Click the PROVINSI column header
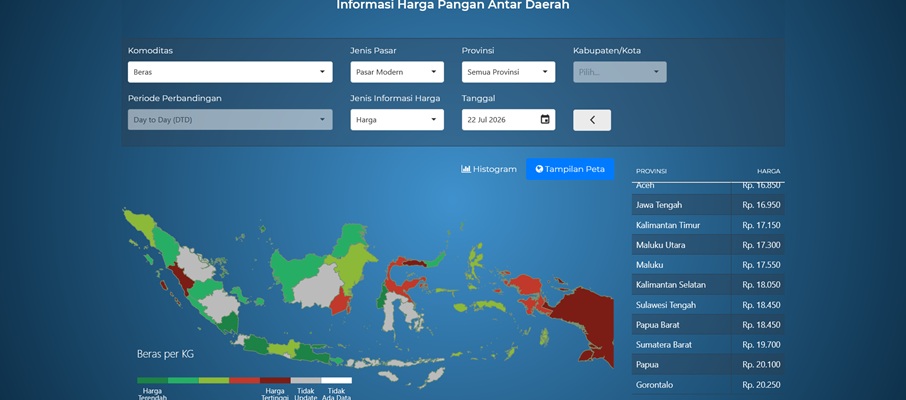This screenshot has width=906, height=400. 651,171
